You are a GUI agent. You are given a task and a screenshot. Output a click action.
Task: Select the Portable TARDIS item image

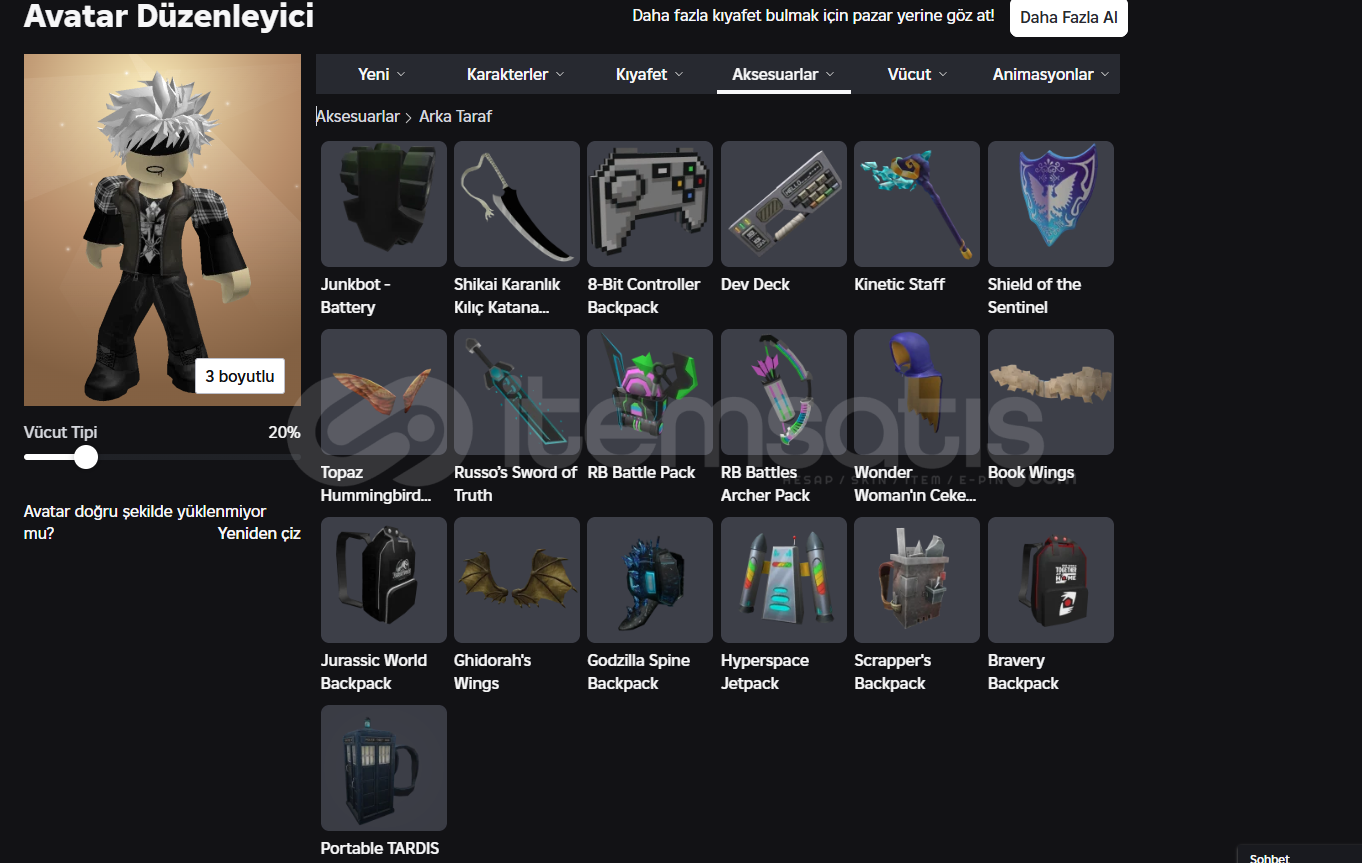384,768
